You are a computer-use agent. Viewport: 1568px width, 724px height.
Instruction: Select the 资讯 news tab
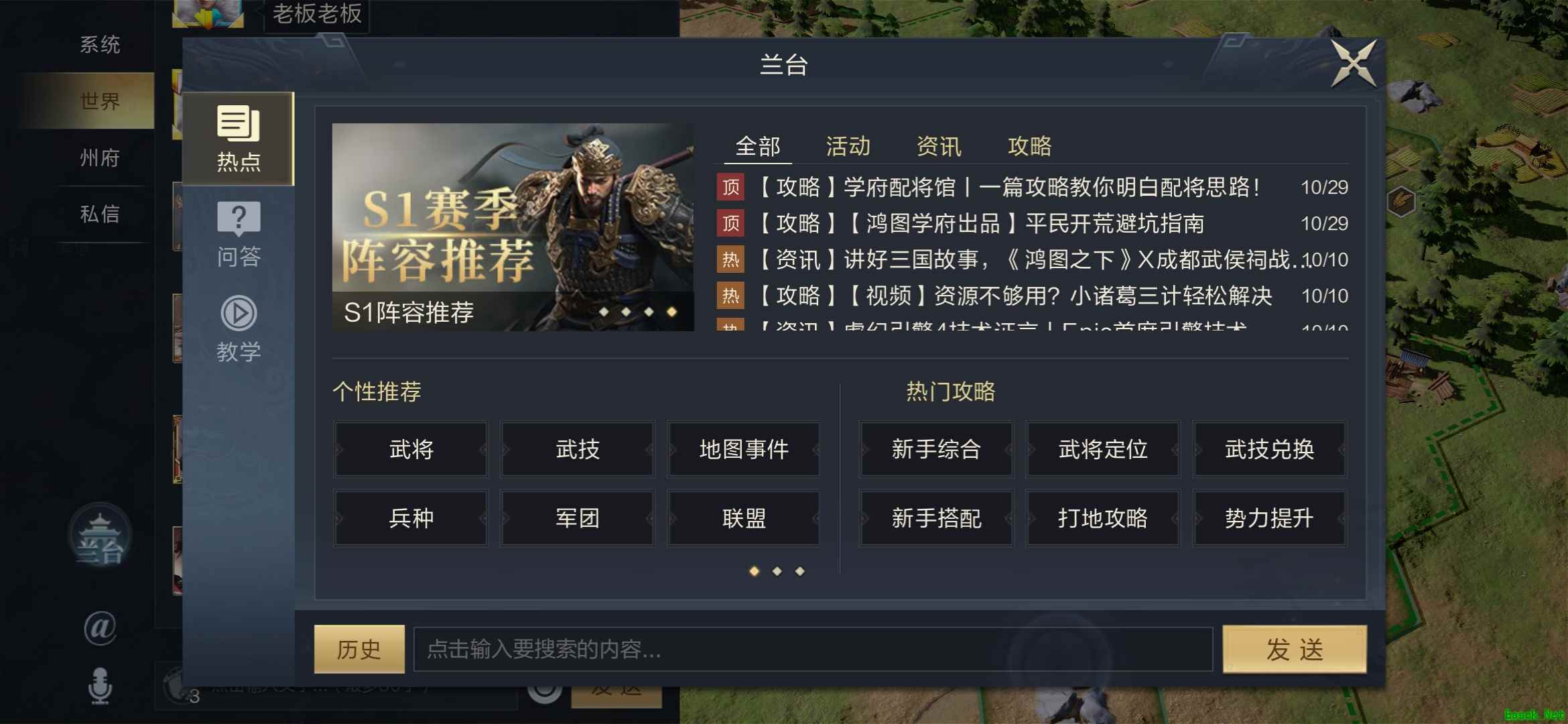click(939, 146)
